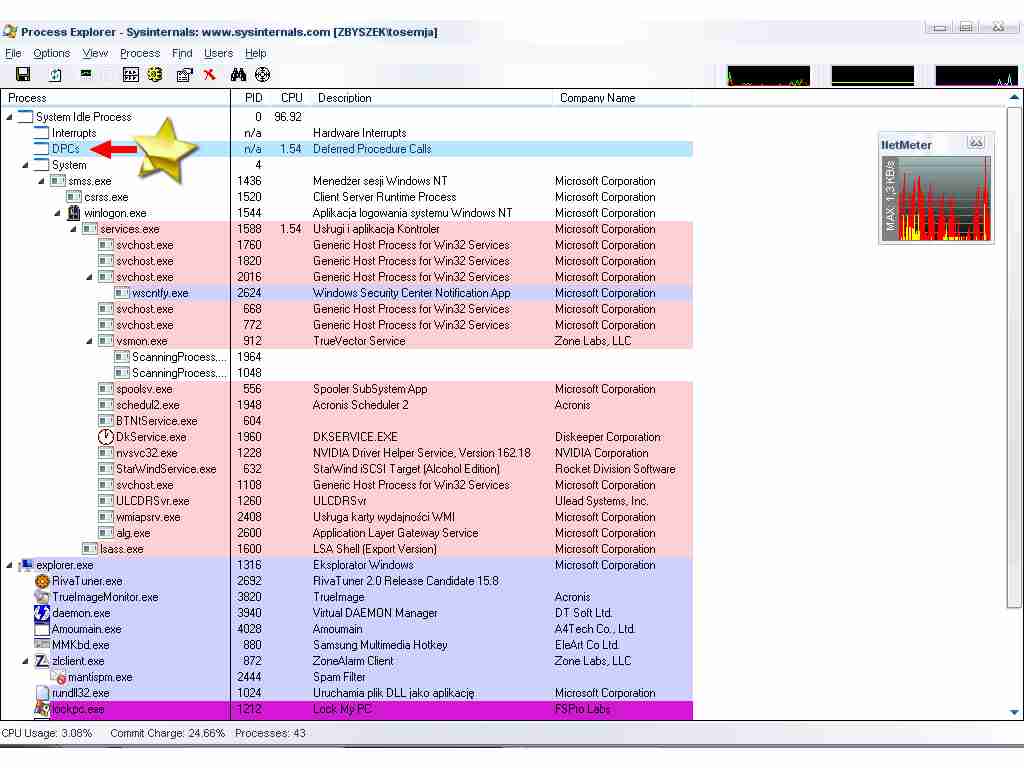1024x768 pixels.
Task: Open the Help menu
Action: [x=255, y=53]
